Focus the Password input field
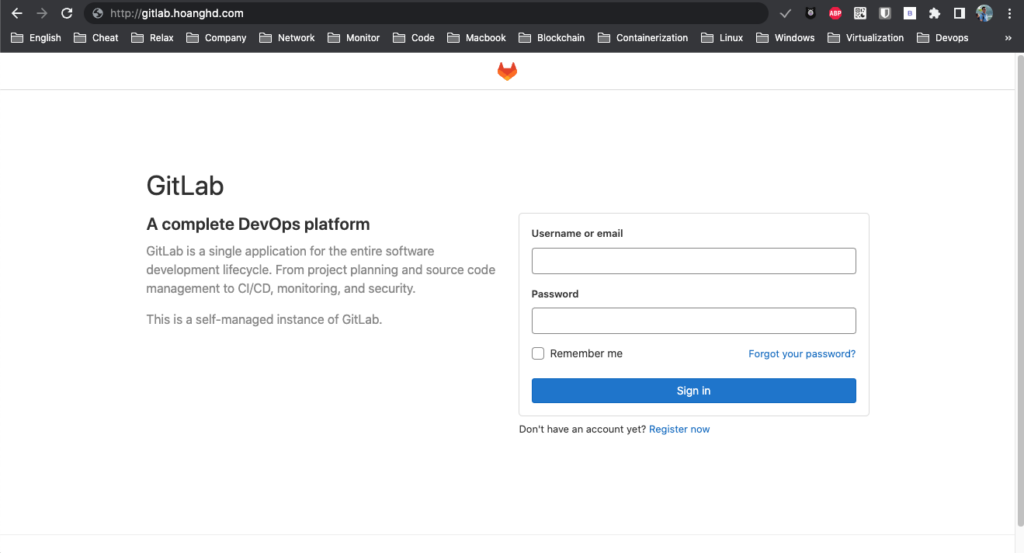 click(694, 321)
